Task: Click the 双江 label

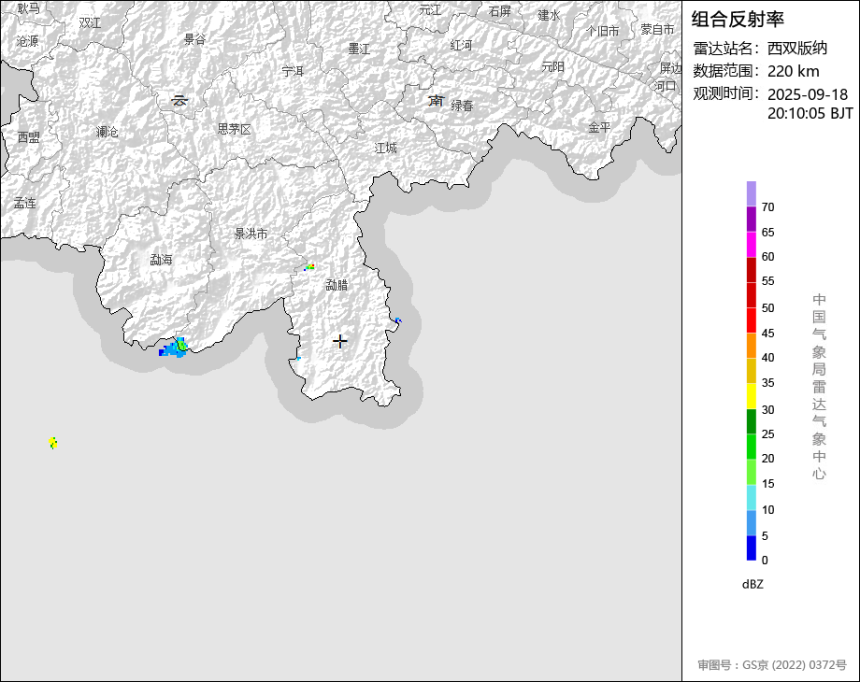Action: pos(90,22)
